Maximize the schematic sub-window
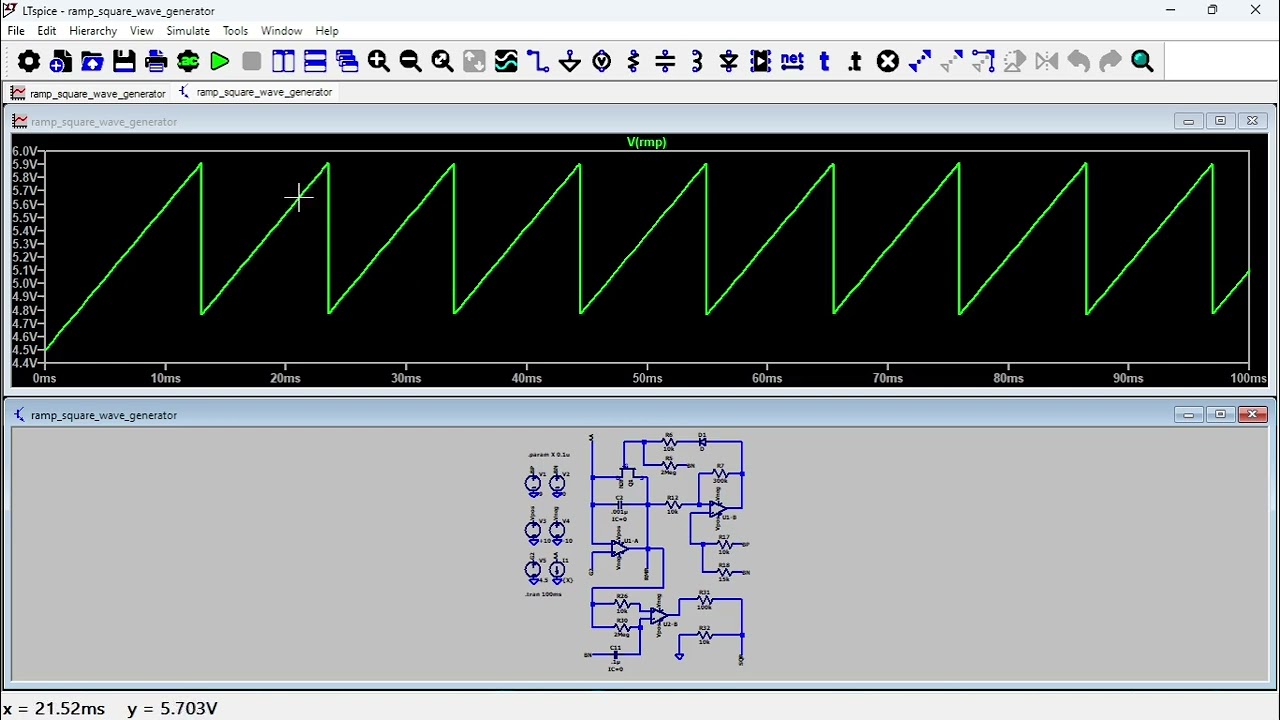 [1220, 414]
